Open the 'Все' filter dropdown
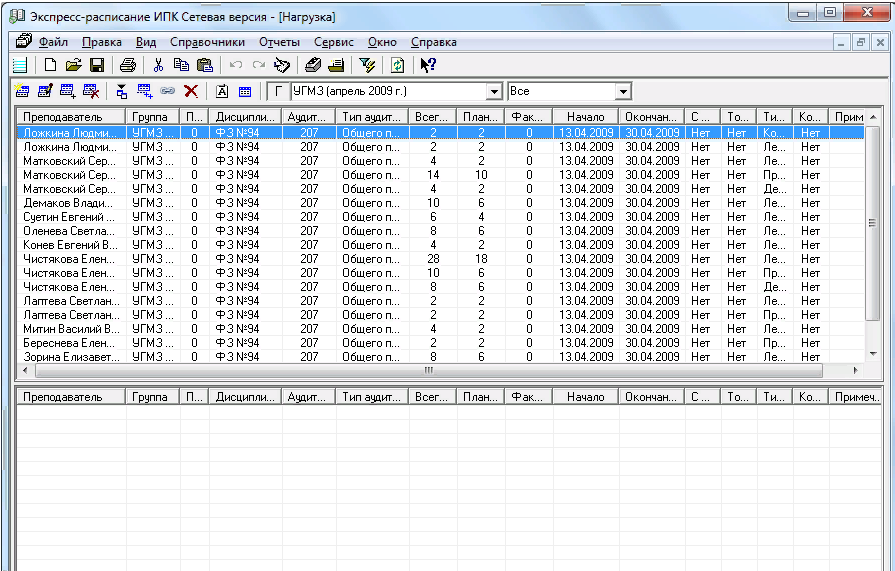 pyautogui.click(x=623, y=92)
